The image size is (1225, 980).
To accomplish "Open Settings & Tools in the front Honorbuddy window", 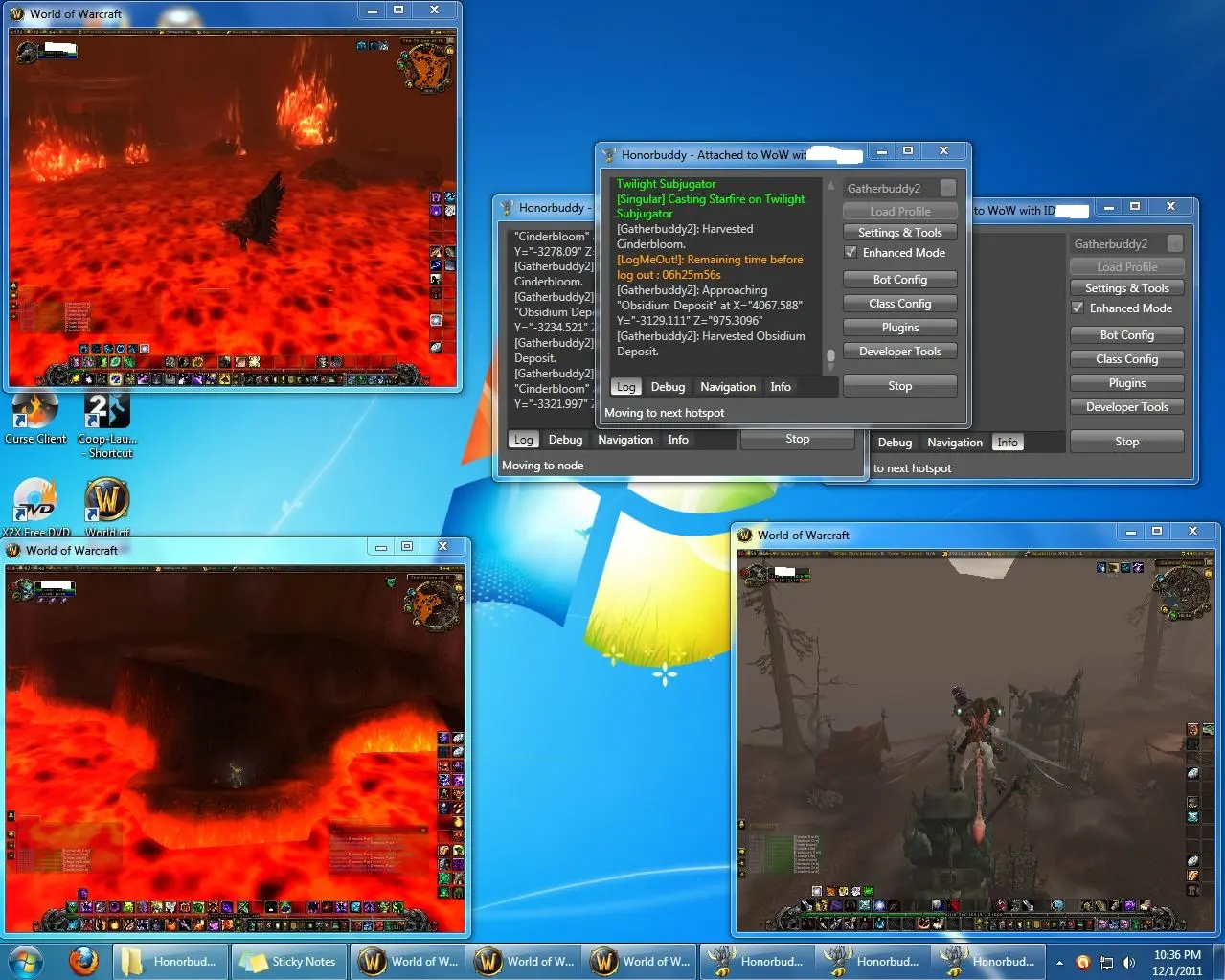I will point(899,233).
